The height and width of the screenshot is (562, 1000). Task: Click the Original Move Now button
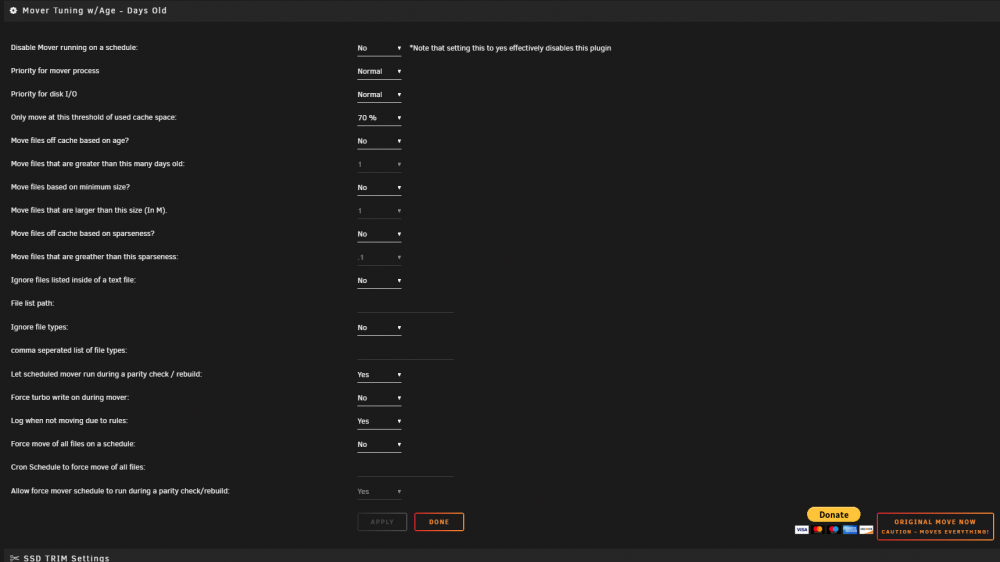coord(935,526)
